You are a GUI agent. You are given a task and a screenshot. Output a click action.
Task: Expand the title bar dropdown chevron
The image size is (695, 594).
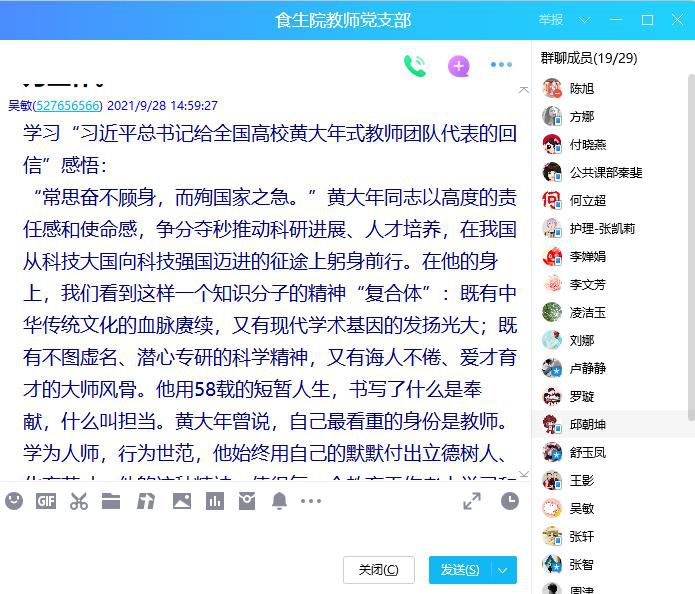click(585, 20)
